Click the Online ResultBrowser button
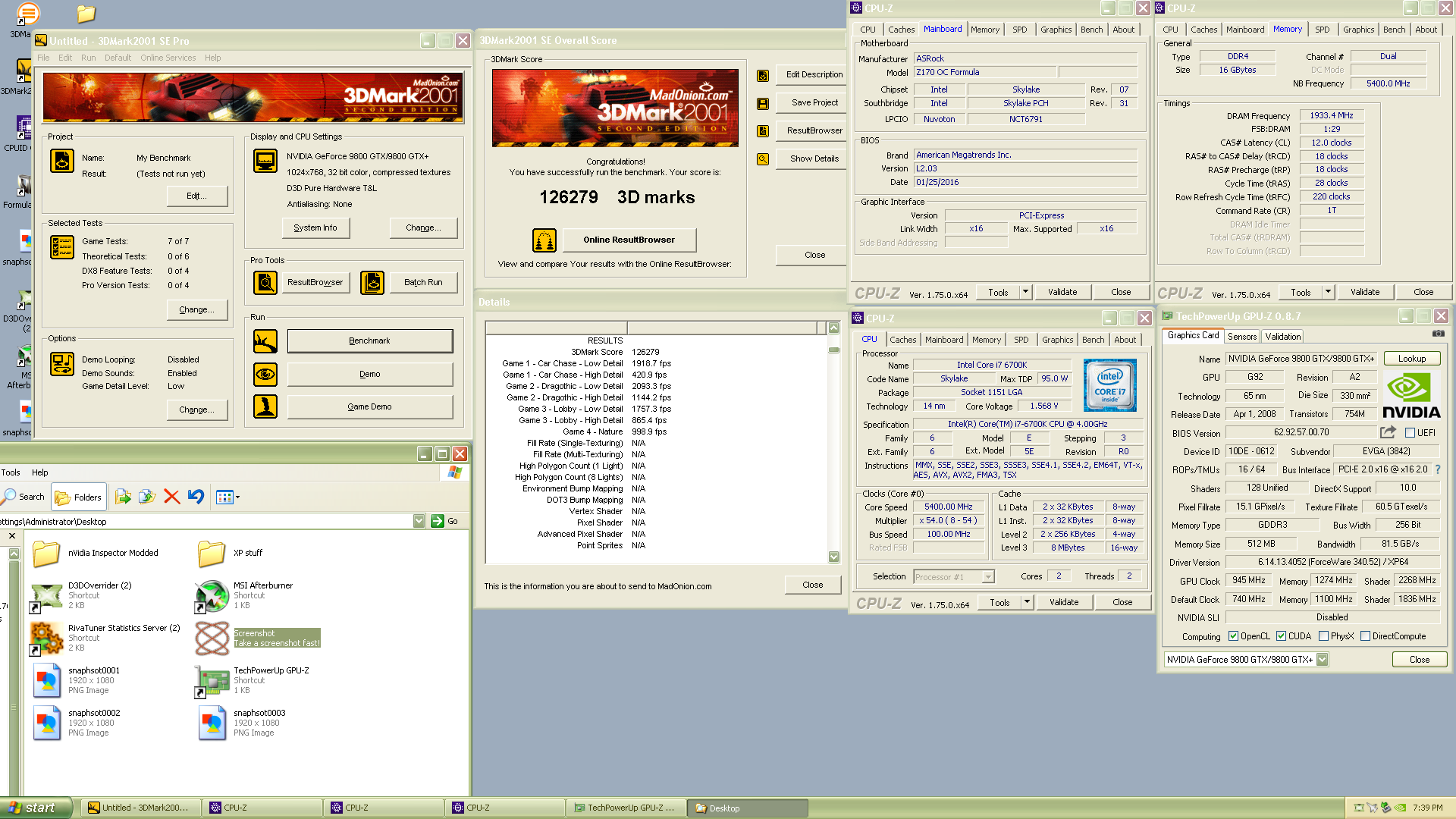The height and width of the screenshot is (819, 1456). coord(629,240)
